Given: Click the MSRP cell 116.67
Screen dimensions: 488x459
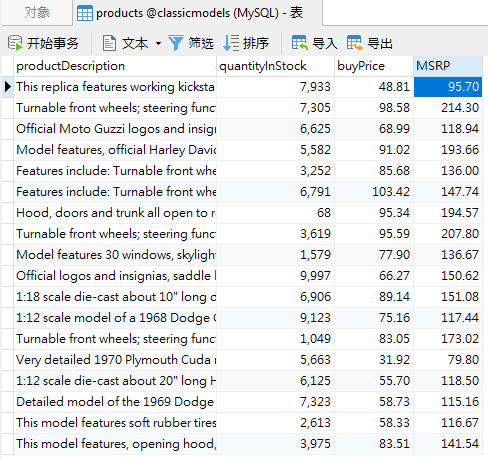Looking at the screenshot, I should point(448,423).
